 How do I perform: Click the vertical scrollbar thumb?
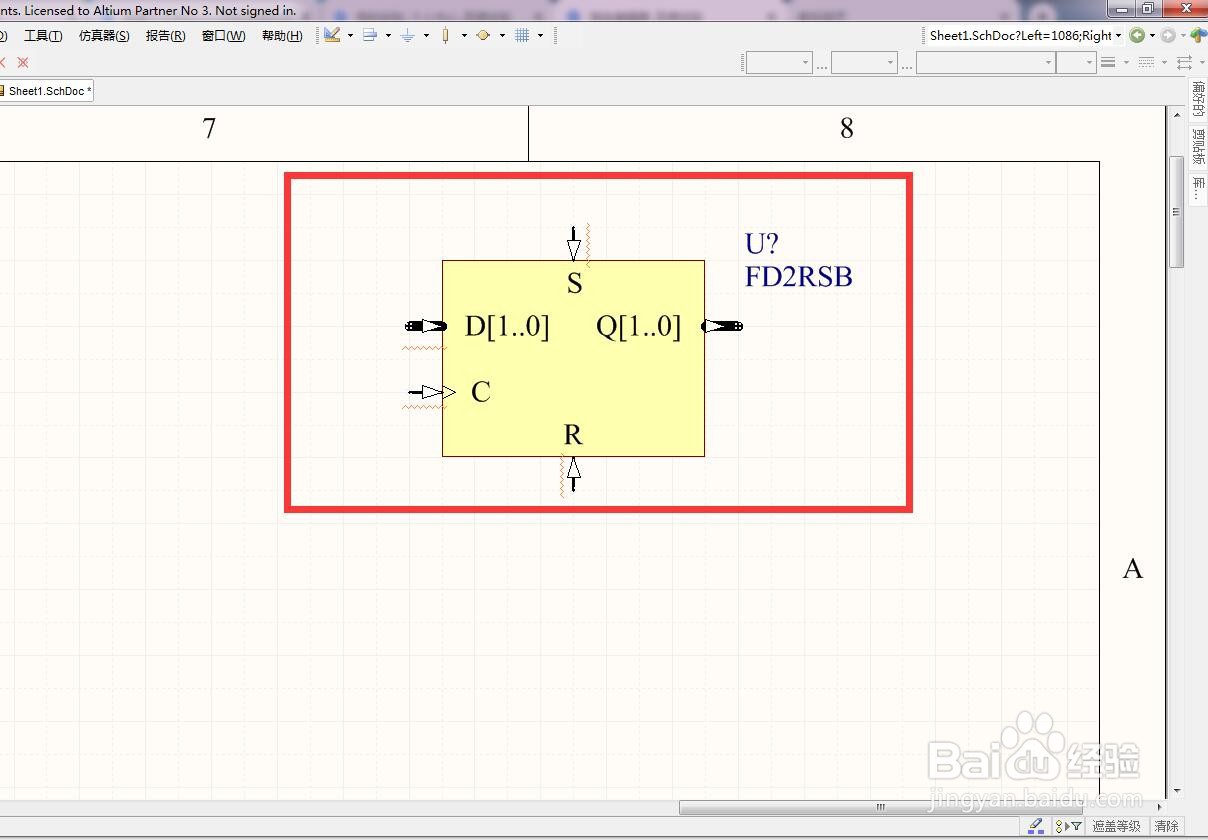(x=1177, y=213)
